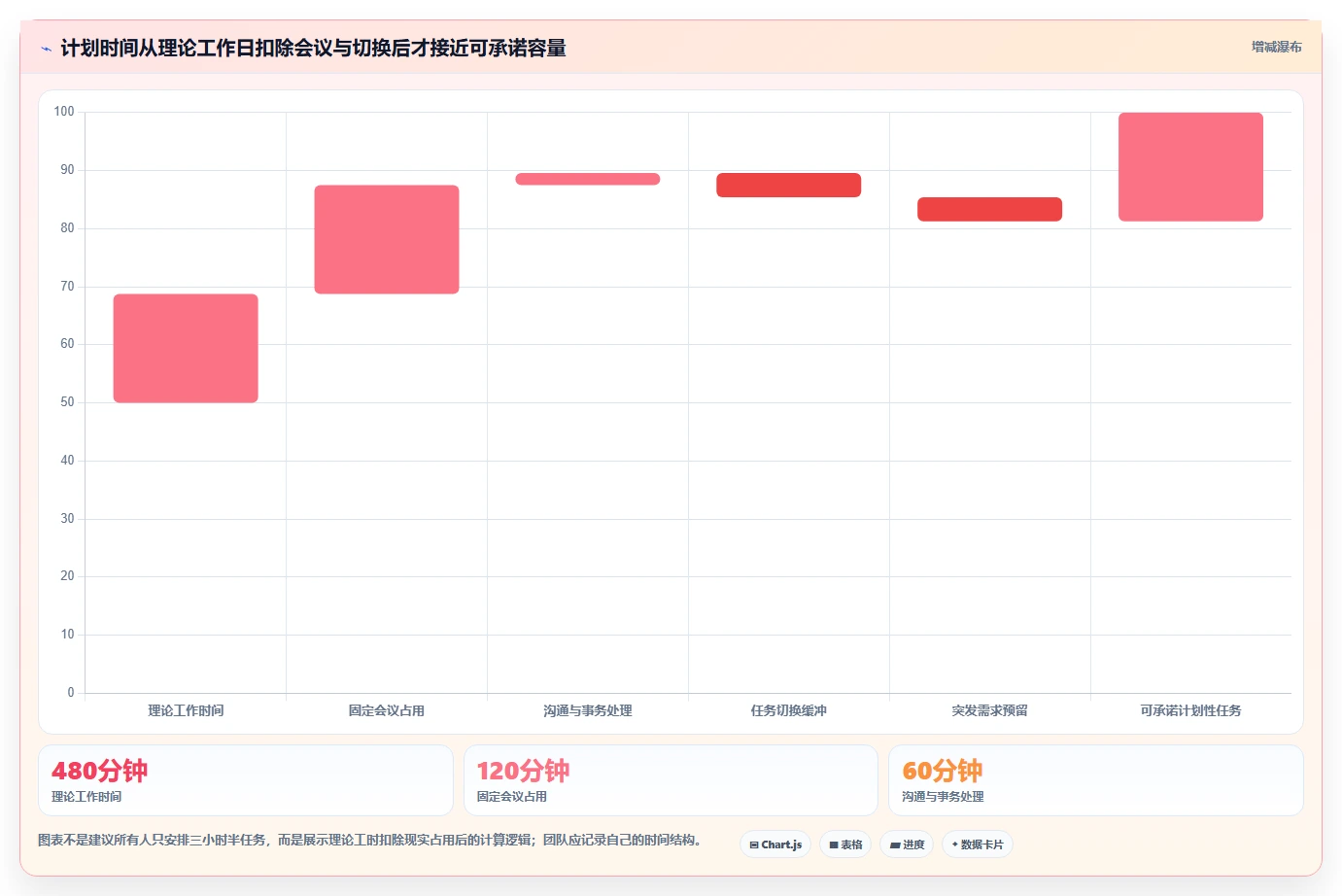Click the x-axis label 可承诺计划性任务
The width and height of the screenshot is (1342, 896).
1190,710
